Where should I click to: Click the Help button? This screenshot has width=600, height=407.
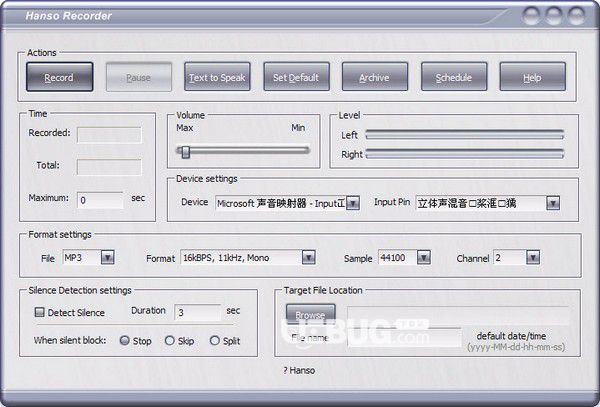click(x=533, y=77)
